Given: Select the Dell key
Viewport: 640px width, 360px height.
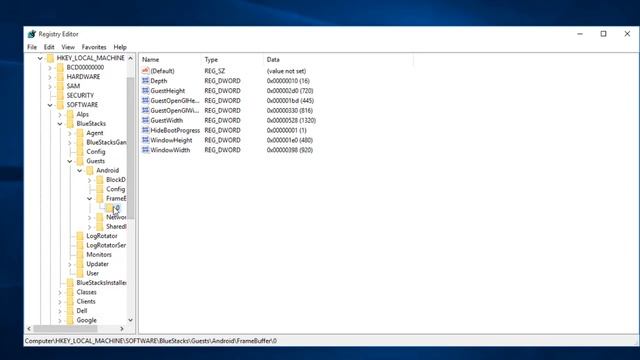Looking at the screenshot, I should pos(82,311).
